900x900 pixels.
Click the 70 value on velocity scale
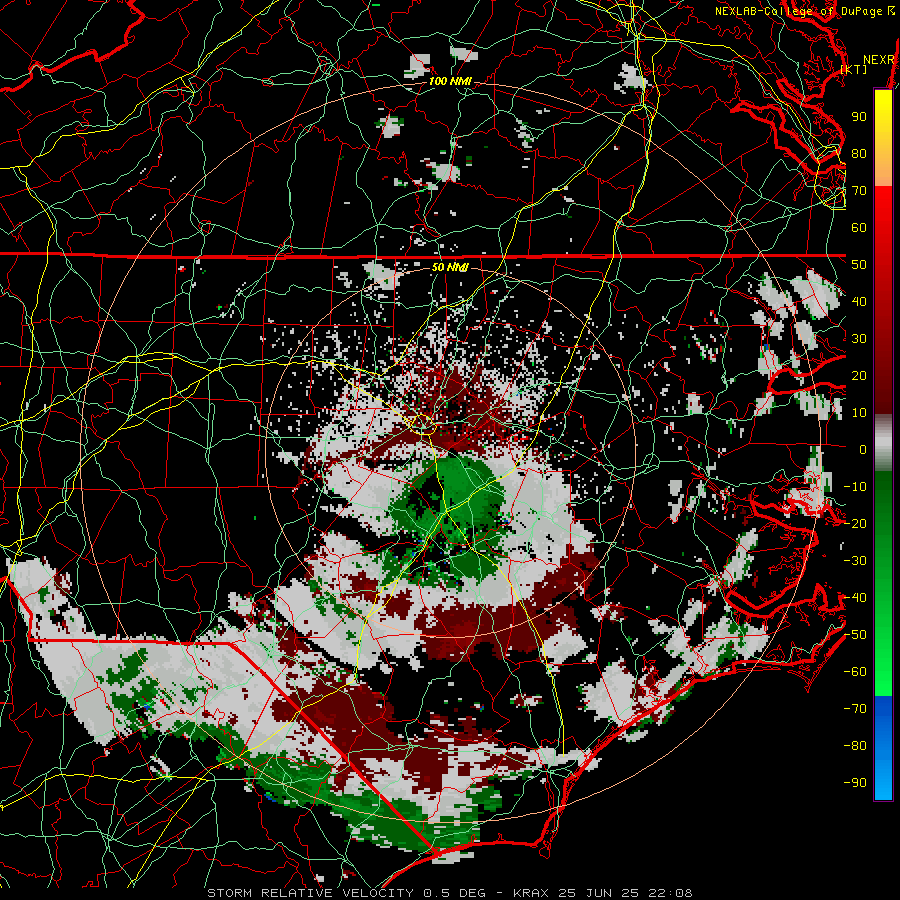click(859, 191)
